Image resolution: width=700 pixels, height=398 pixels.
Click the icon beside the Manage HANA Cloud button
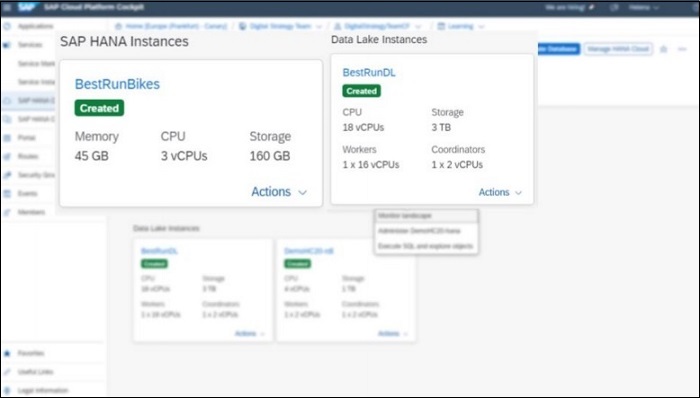click(x=664, y=49)
